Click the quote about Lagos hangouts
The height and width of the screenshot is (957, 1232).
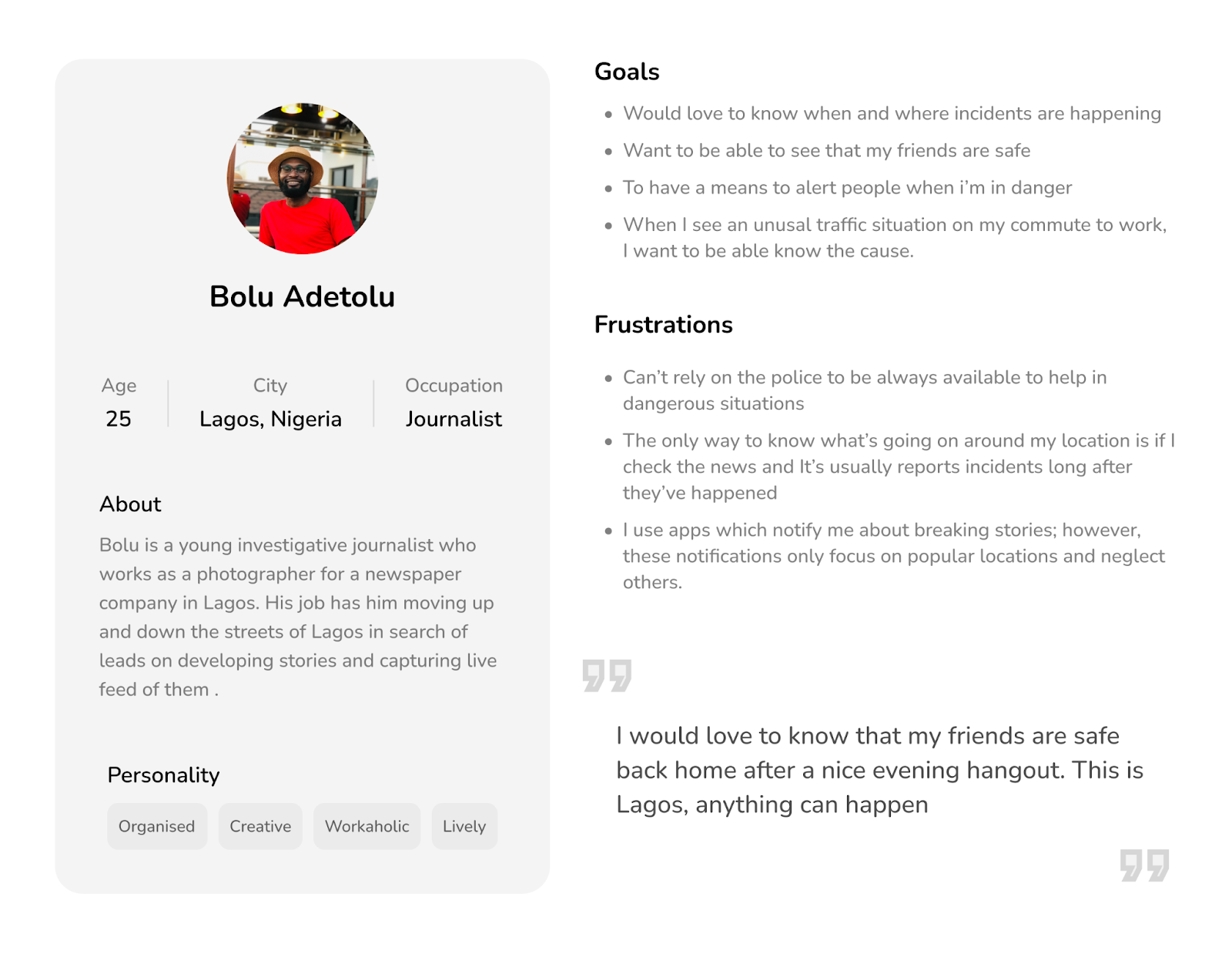coord(879,770)
